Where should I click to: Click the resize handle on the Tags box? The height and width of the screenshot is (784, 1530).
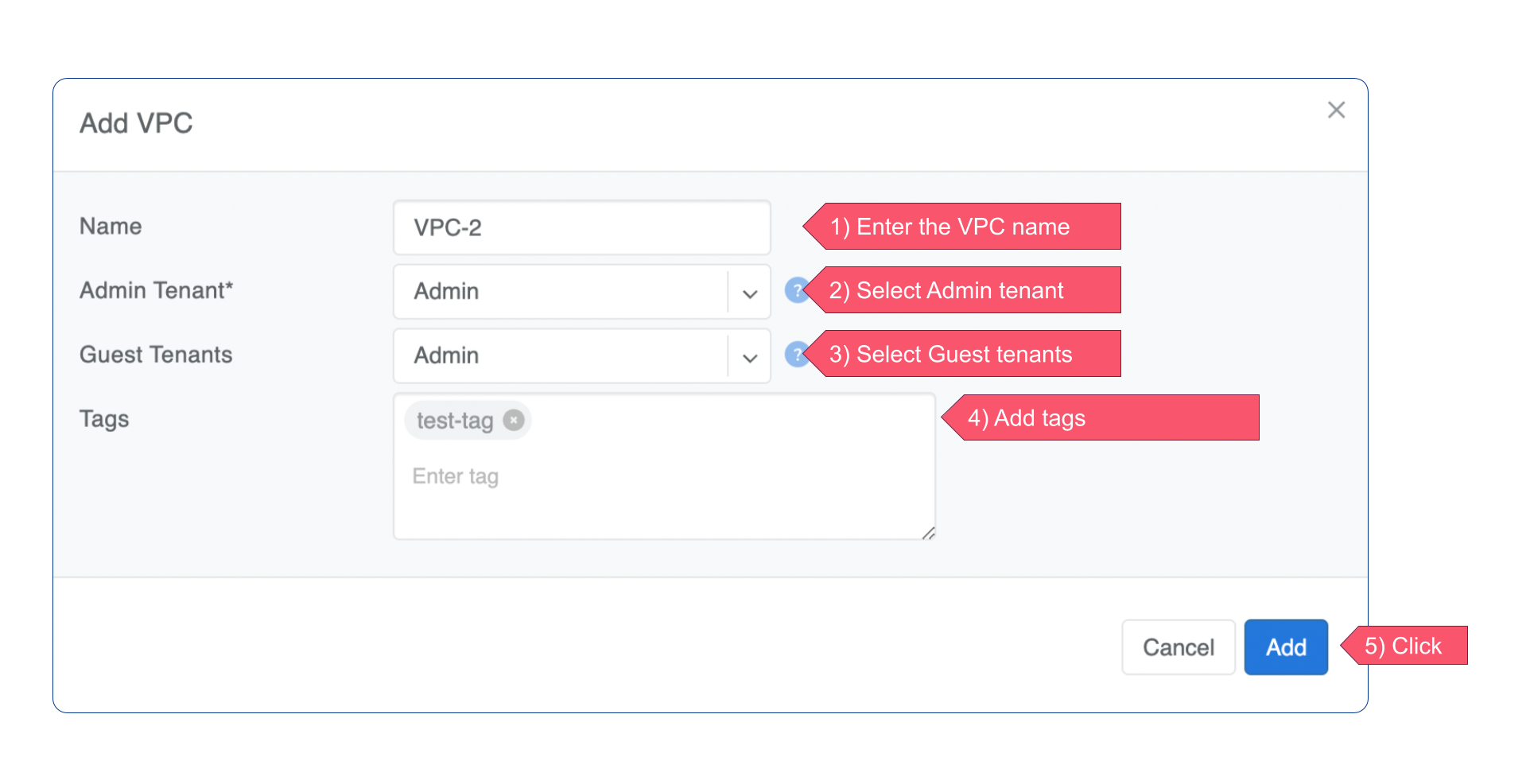(x=927, y=534)
